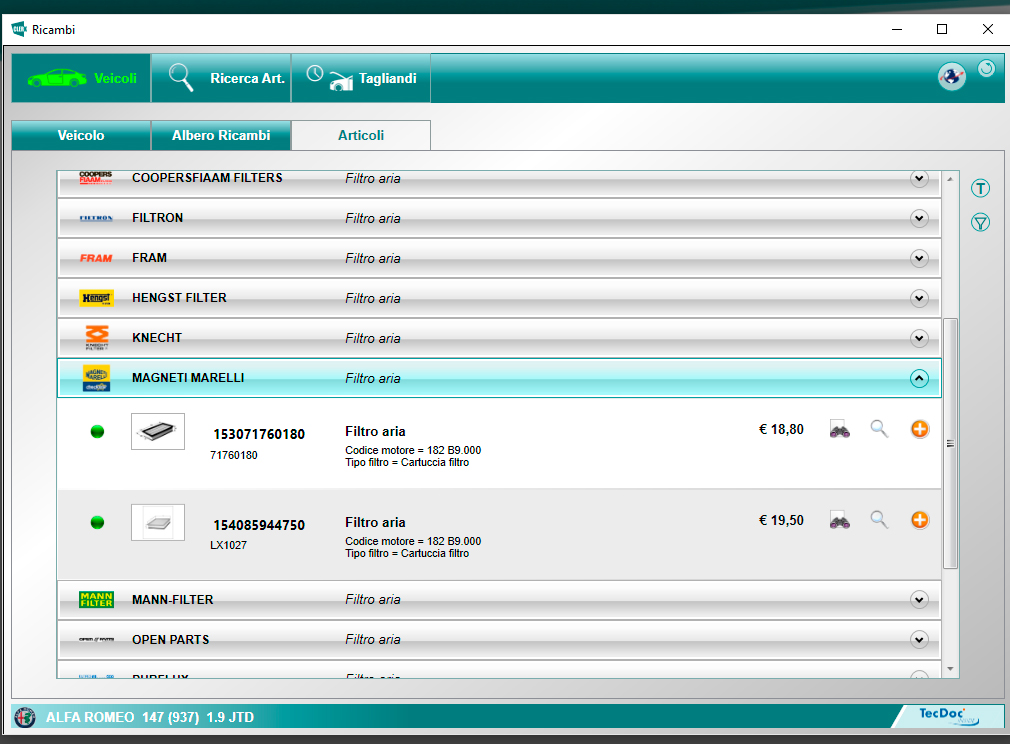Expand the MANN-FILTER brand row
This screenshot has height=744, width=1010.
[x=919, y=600]
